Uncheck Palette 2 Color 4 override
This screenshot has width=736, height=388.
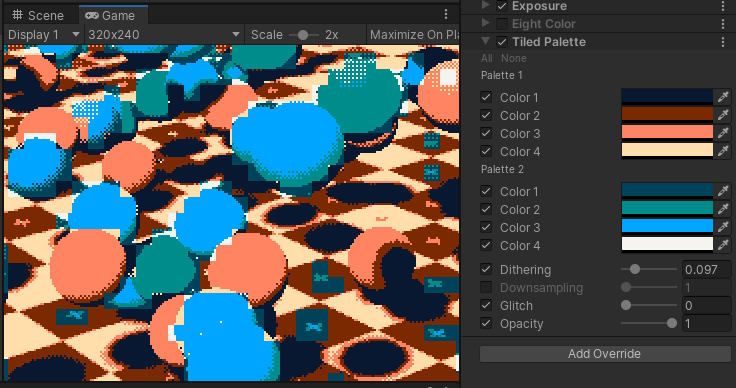tap(486, 245)
